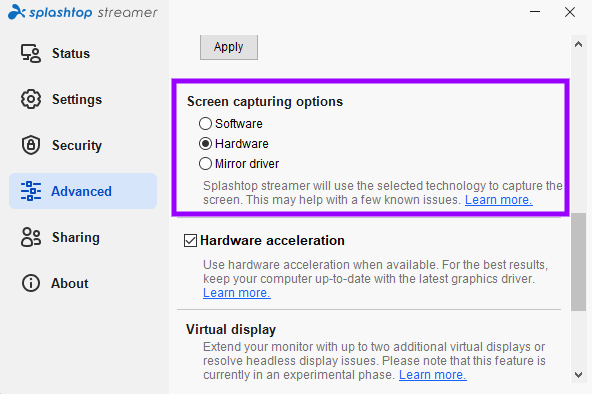Select the Software capture radio button
This screenshot has width=592, height=394.
[205, 123]
